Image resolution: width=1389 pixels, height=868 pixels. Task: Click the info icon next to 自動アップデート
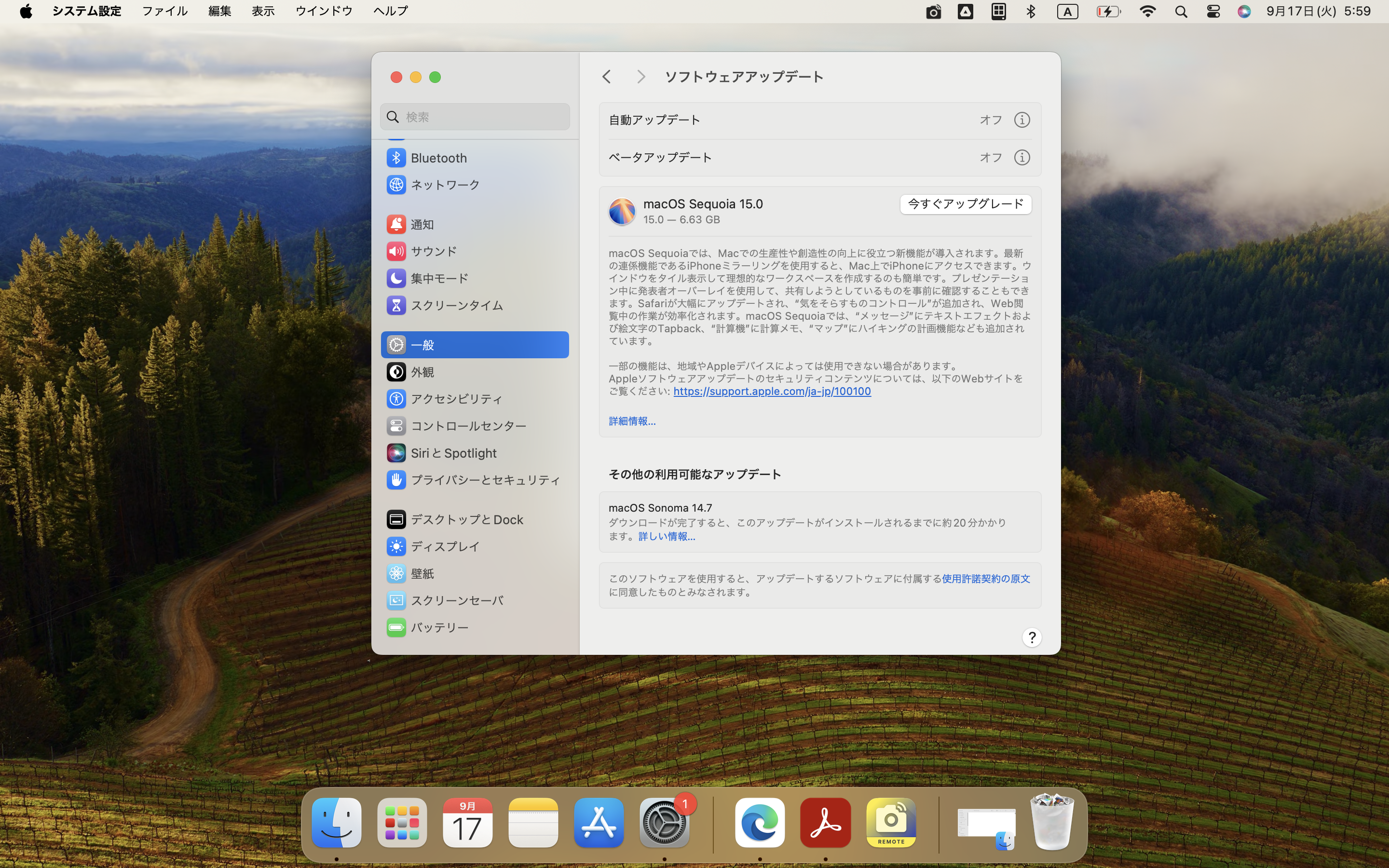[x=1021, y=120]
